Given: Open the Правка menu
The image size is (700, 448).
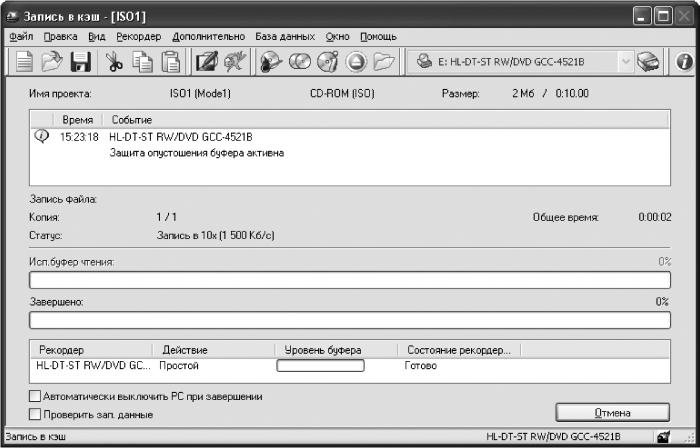Looking at the screenshot, I should (x=60, y=37).
